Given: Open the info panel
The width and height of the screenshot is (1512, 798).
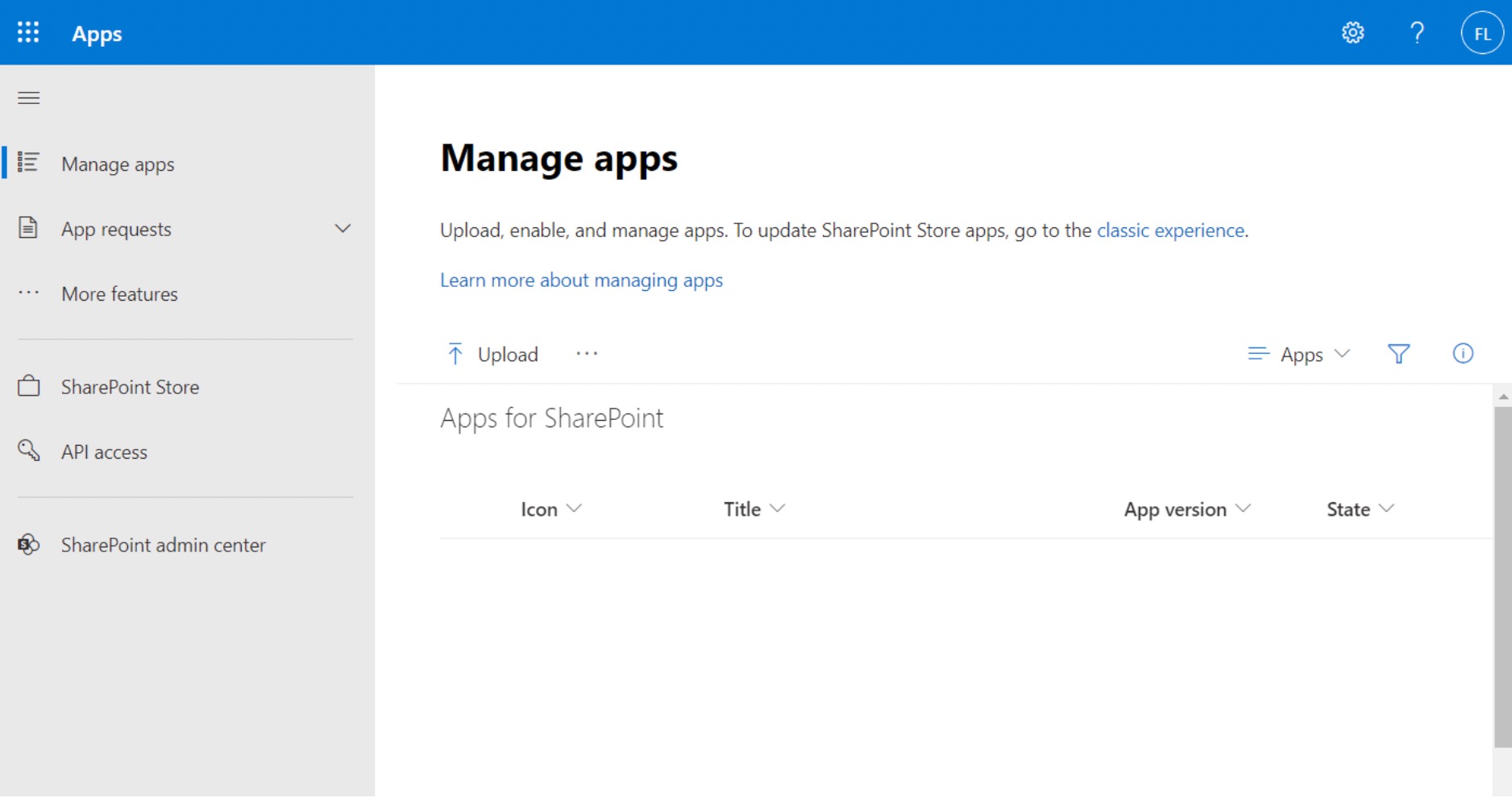Looking at the screenshot, I should [1463, 354].
